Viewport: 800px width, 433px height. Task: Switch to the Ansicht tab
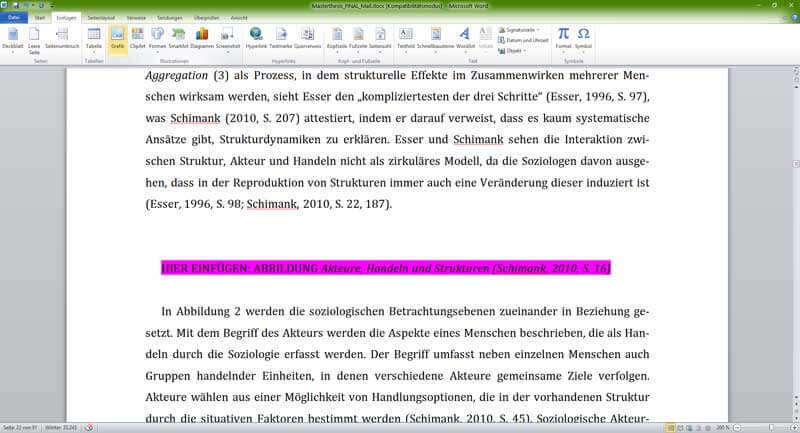coord(239,18)
